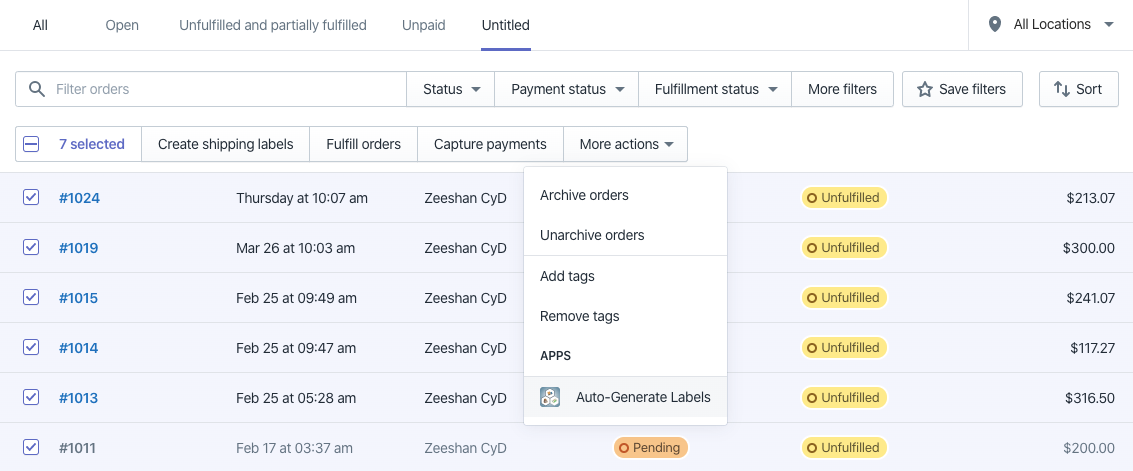Uncheck order #1014 checkbox
Viewport: 1133px width, 471px height.
pos(31,347)
